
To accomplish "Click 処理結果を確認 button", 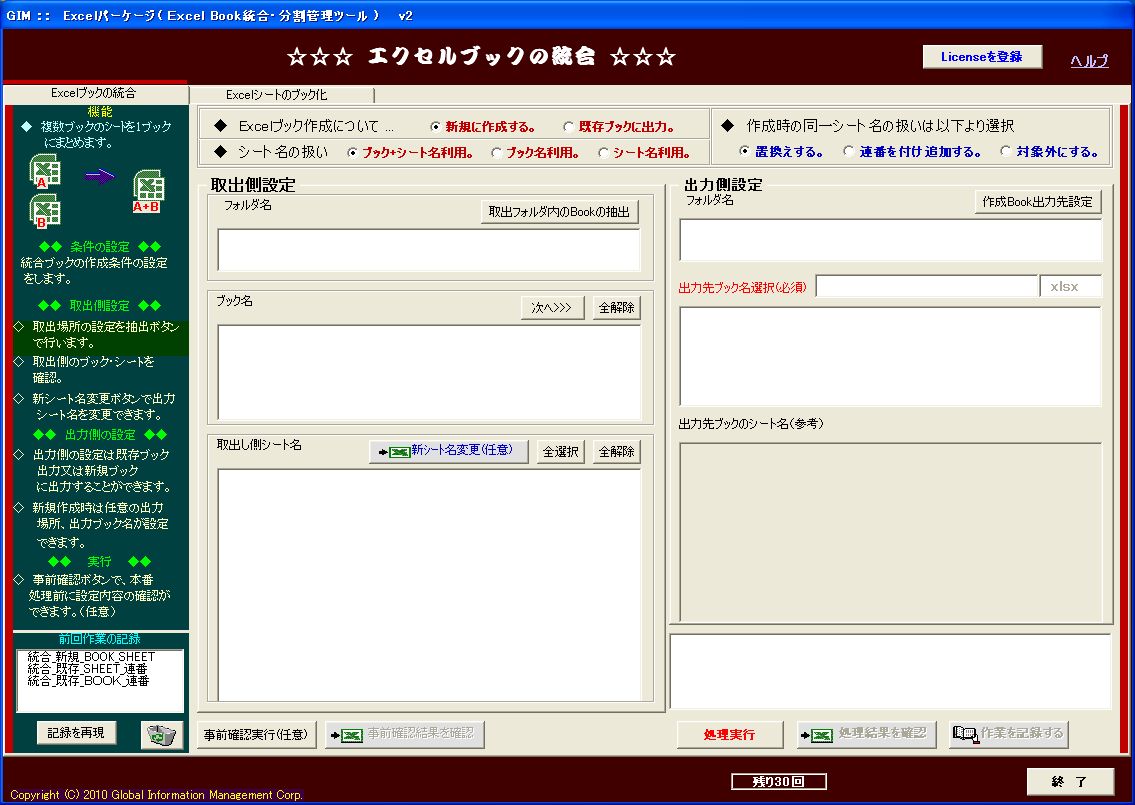I will coord(866,734).
